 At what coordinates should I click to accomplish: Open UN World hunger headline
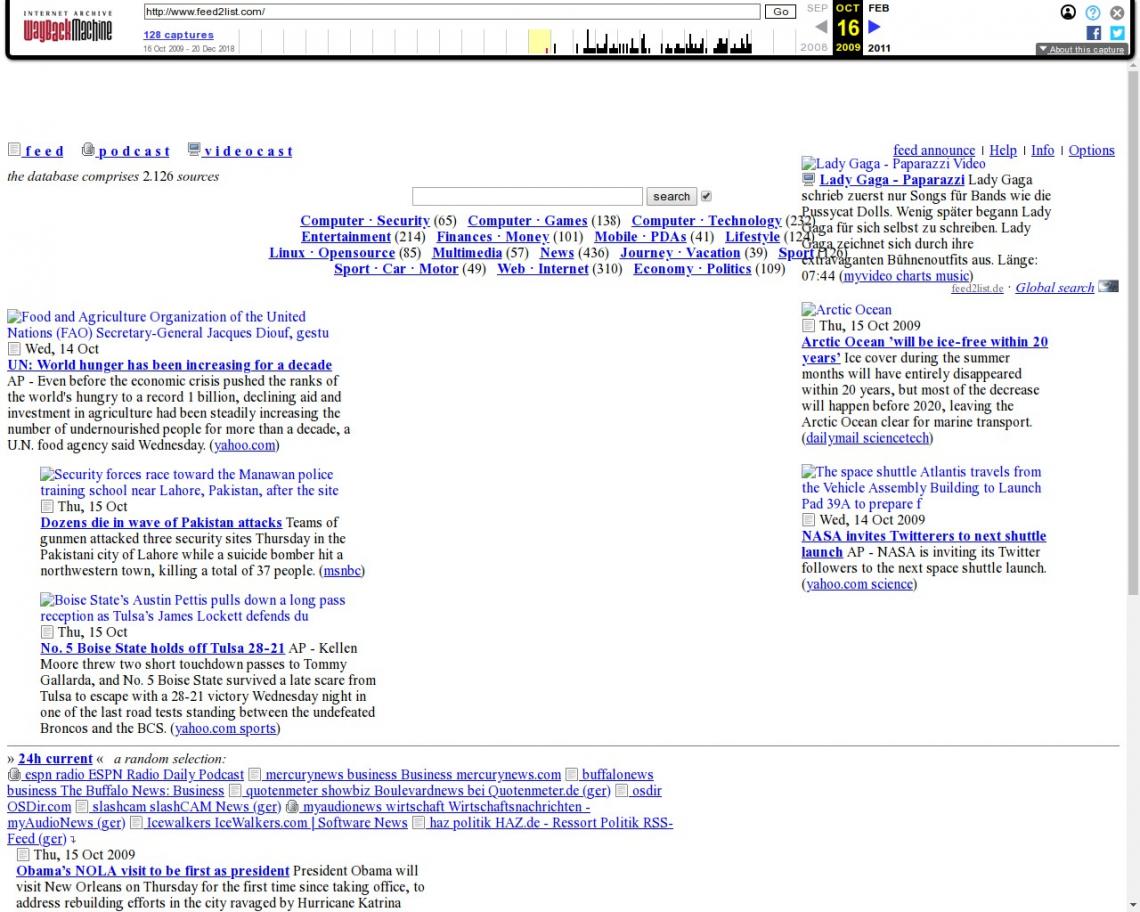(169, 364)
